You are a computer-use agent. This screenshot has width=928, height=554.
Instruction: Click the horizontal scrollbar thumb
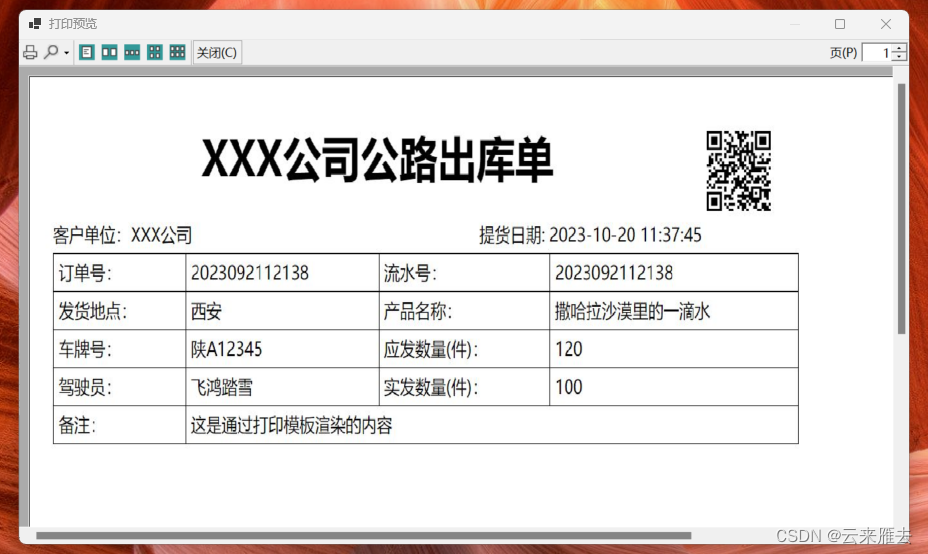(363, 536)
